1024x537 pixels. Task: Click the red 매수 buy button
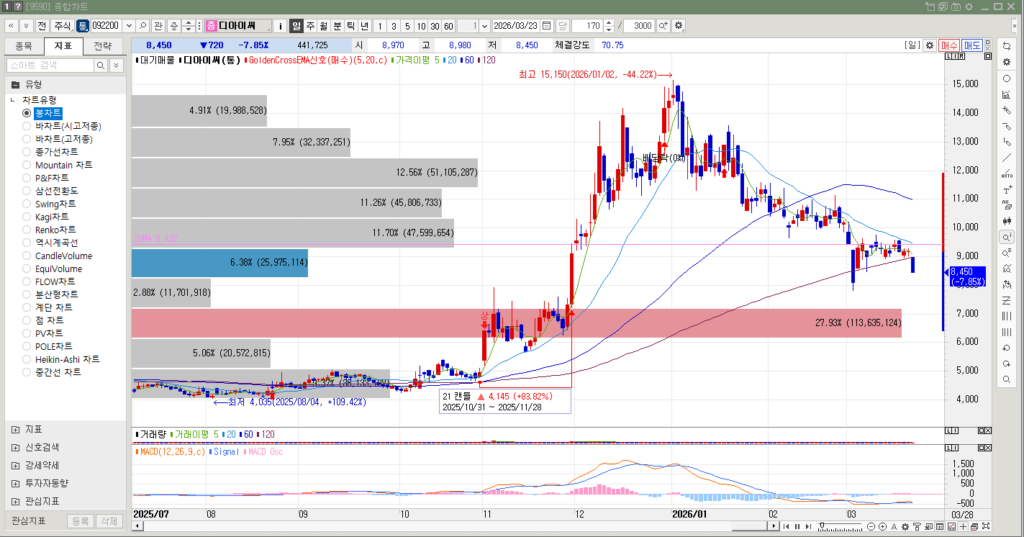coord(949,45)
